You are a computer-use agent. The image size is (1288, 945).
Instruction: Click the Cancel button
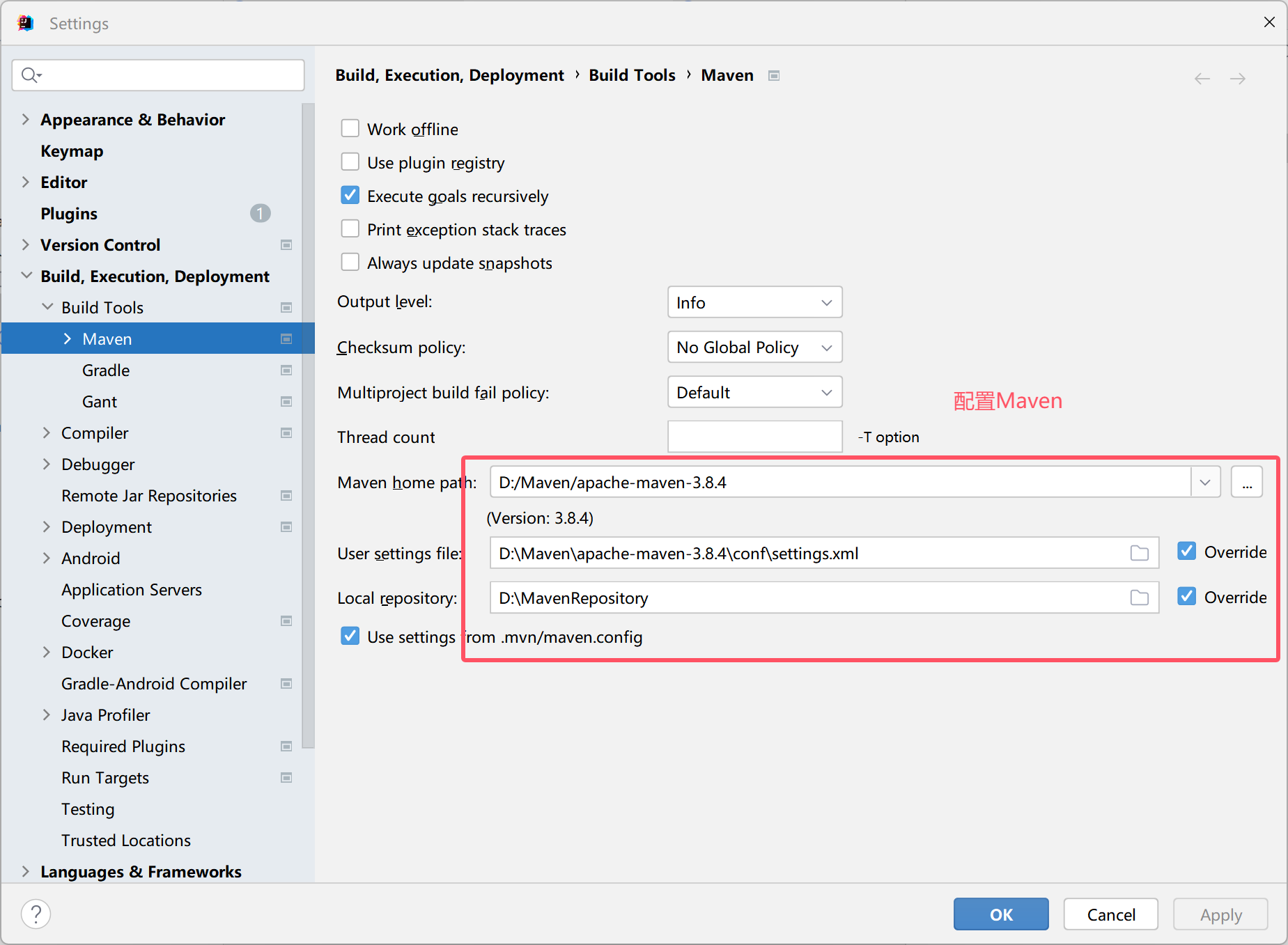coord(1111,914)
